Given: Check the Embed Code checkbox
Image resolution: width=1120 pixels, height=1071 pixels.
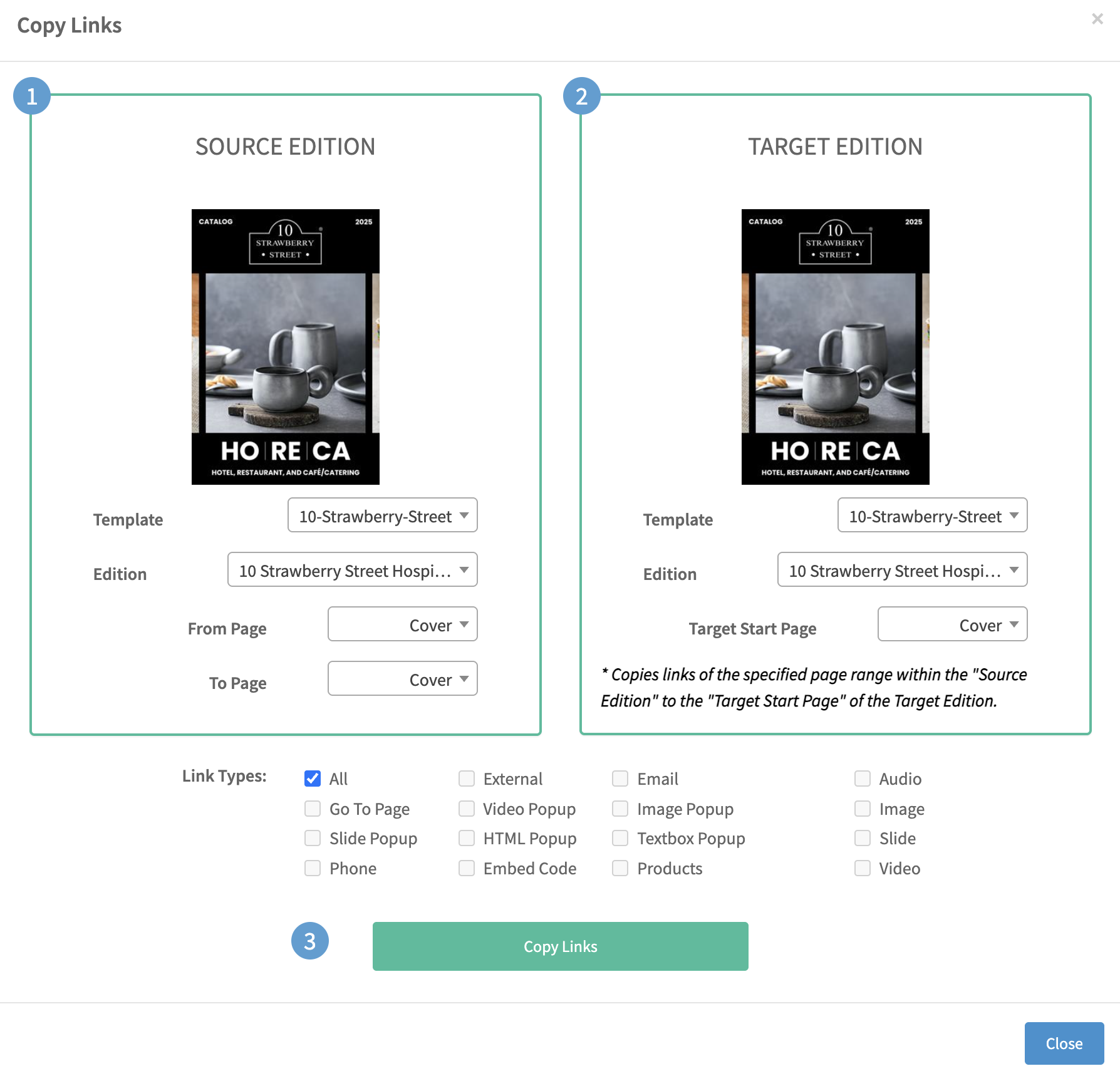Looking at the screenshot, I should tap(467, 868).
